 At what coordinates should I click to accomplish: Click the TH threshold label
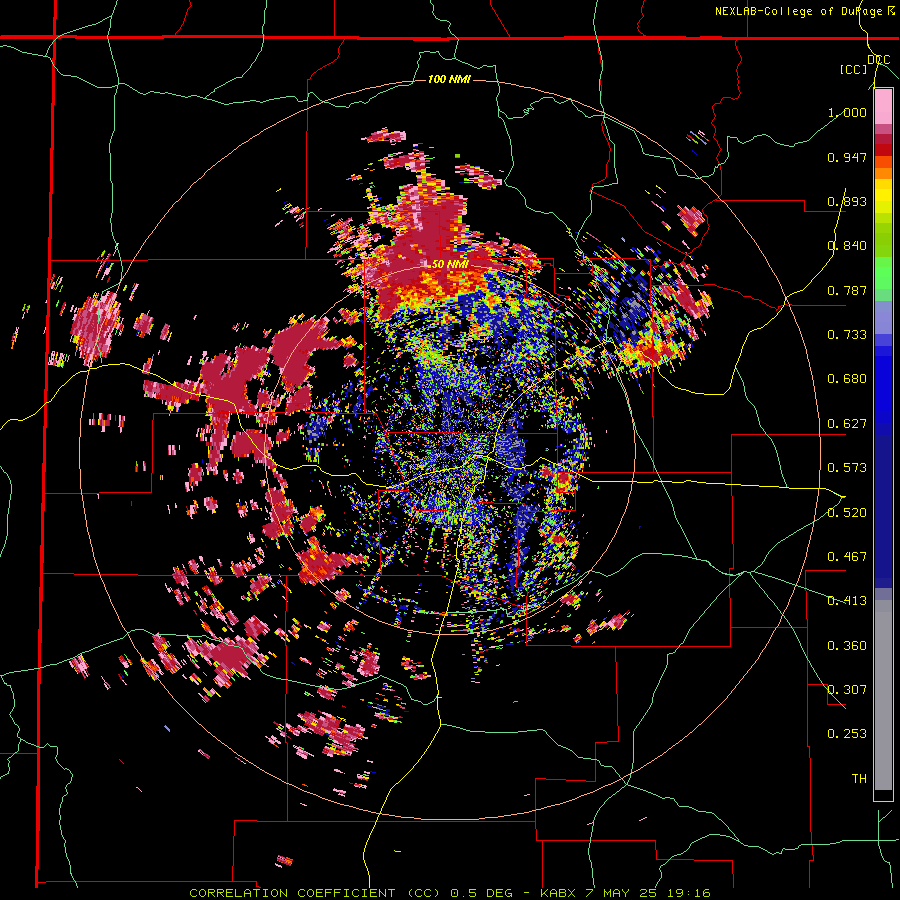pyautogui.click(x=859, y=779)
